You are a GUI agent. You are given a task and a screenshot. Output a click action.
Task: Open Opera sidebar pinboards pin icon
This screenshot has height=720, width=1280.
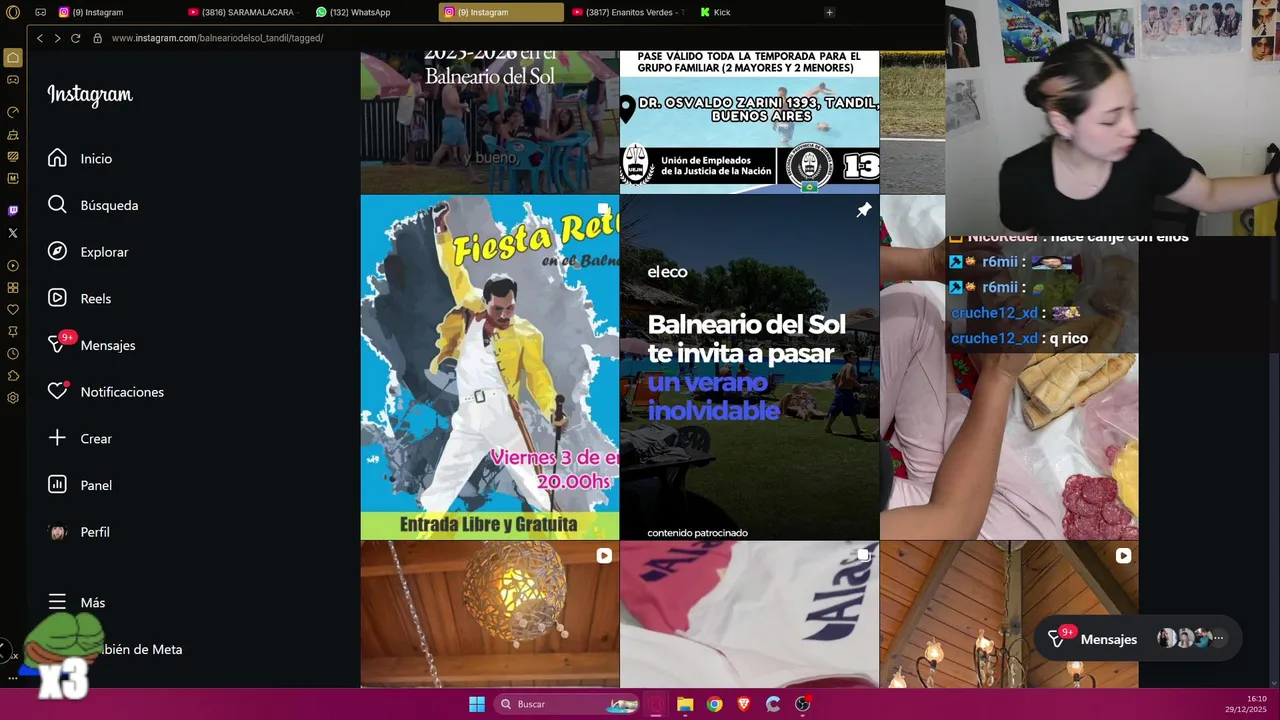(13, 332)
